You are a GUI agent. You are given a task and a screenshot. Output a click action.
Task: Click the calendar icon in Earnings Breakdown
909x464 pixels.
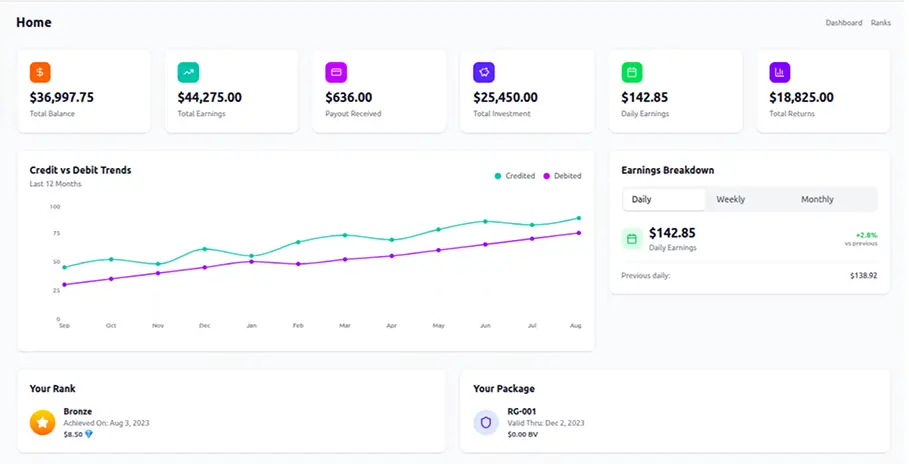coord(632,239)
